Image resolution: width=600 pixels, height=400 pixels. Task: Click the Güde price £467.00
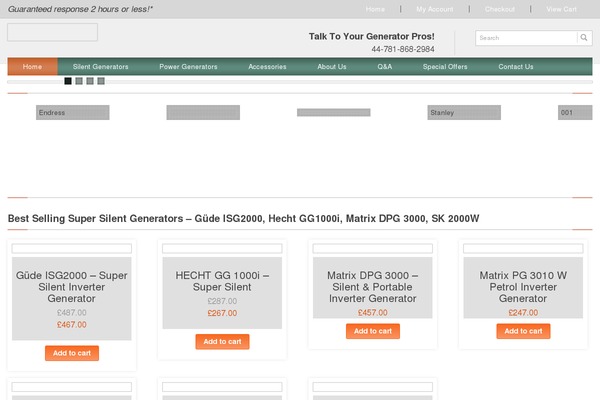[72, 325]
